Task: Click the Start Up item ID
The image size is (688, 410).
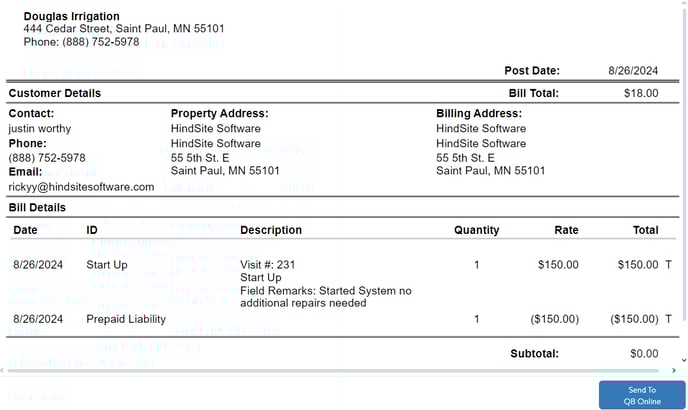Action: click(107, 265)
